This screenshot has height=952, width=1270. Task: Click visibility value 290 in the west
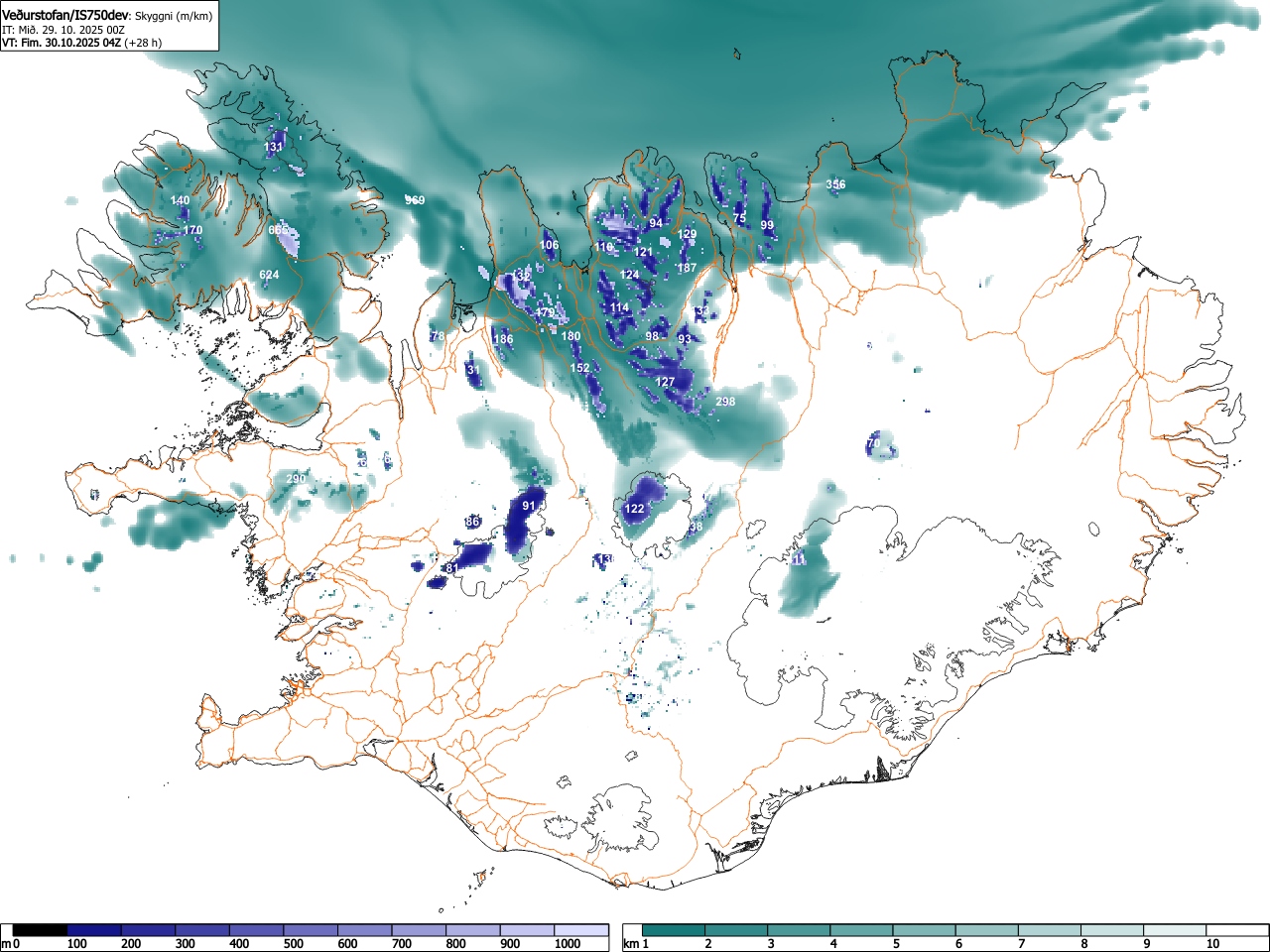[x=296, y=479]
